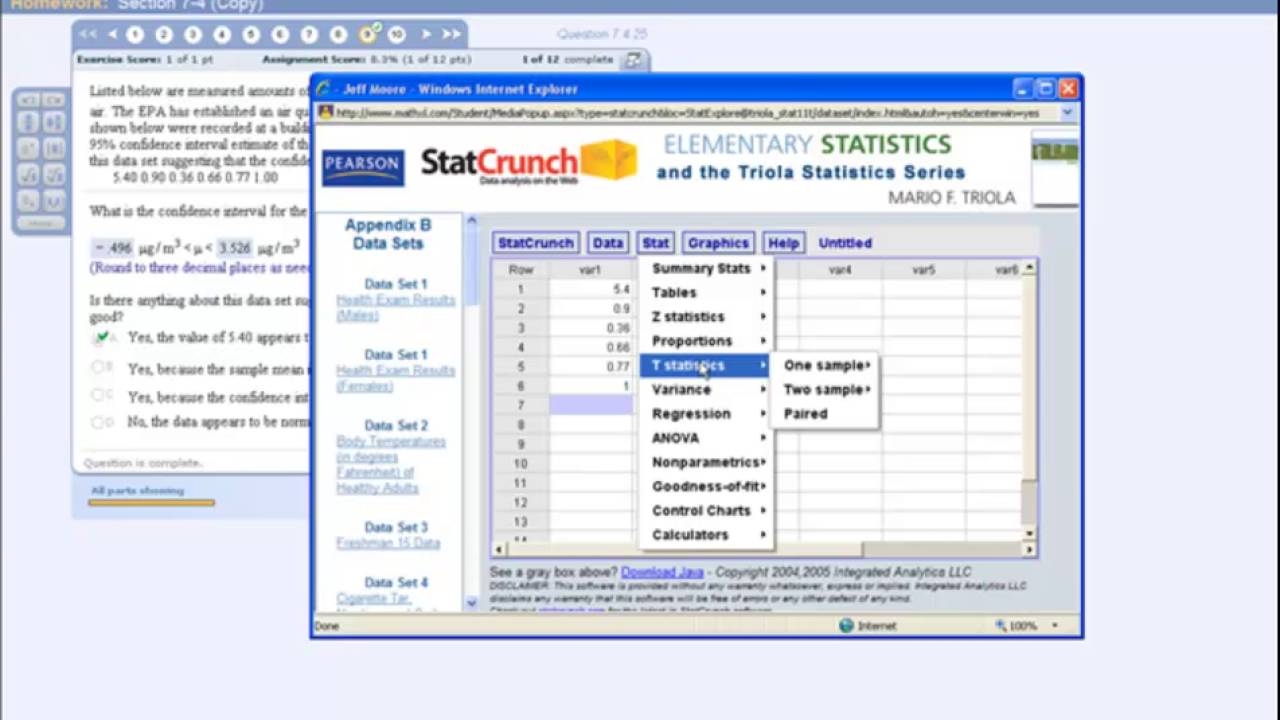Open Freshman 15 Data link

point(388,543)
